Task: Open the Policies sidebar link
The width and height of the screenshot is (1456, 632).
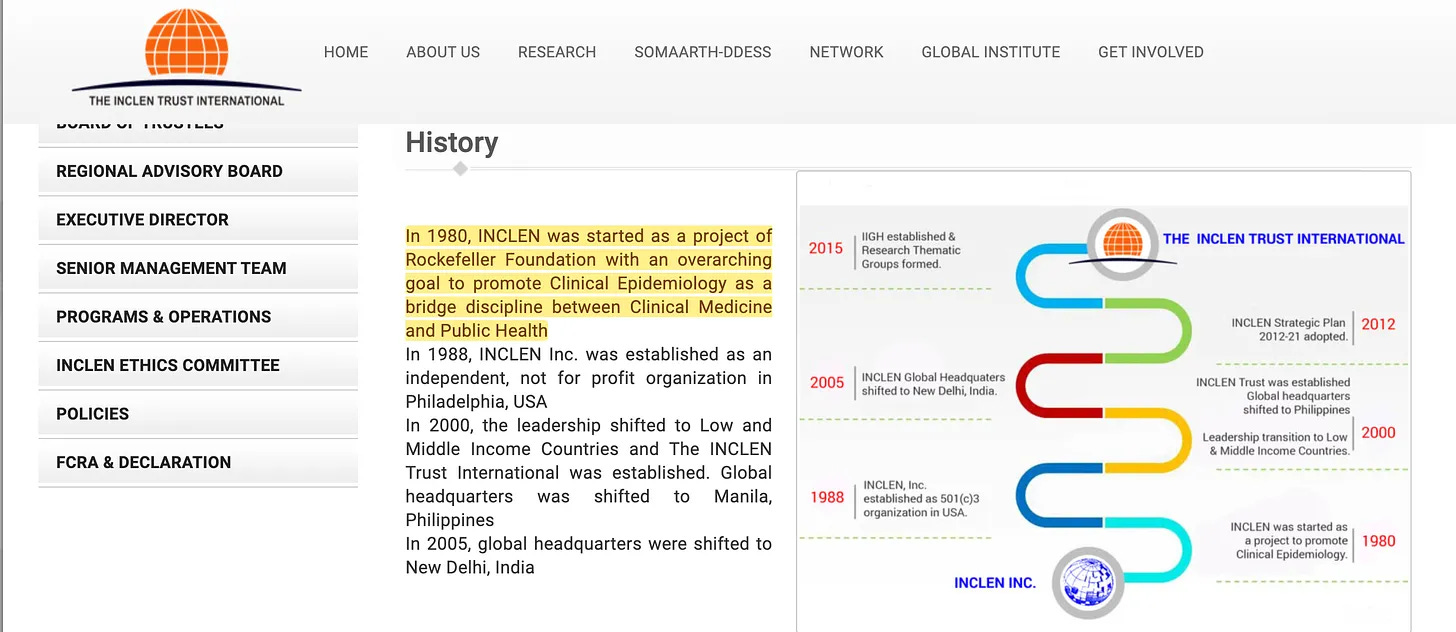Action: [x=198, y=414]
